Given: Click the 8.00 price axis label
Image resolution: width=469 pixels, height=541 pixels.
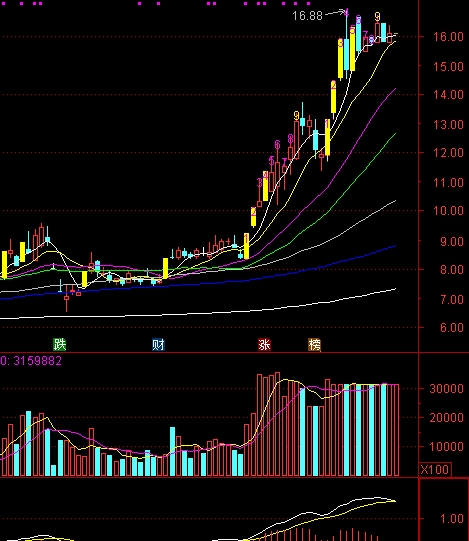Looking at the screenshot, I should pyautogui.click(x=452, y=269).
